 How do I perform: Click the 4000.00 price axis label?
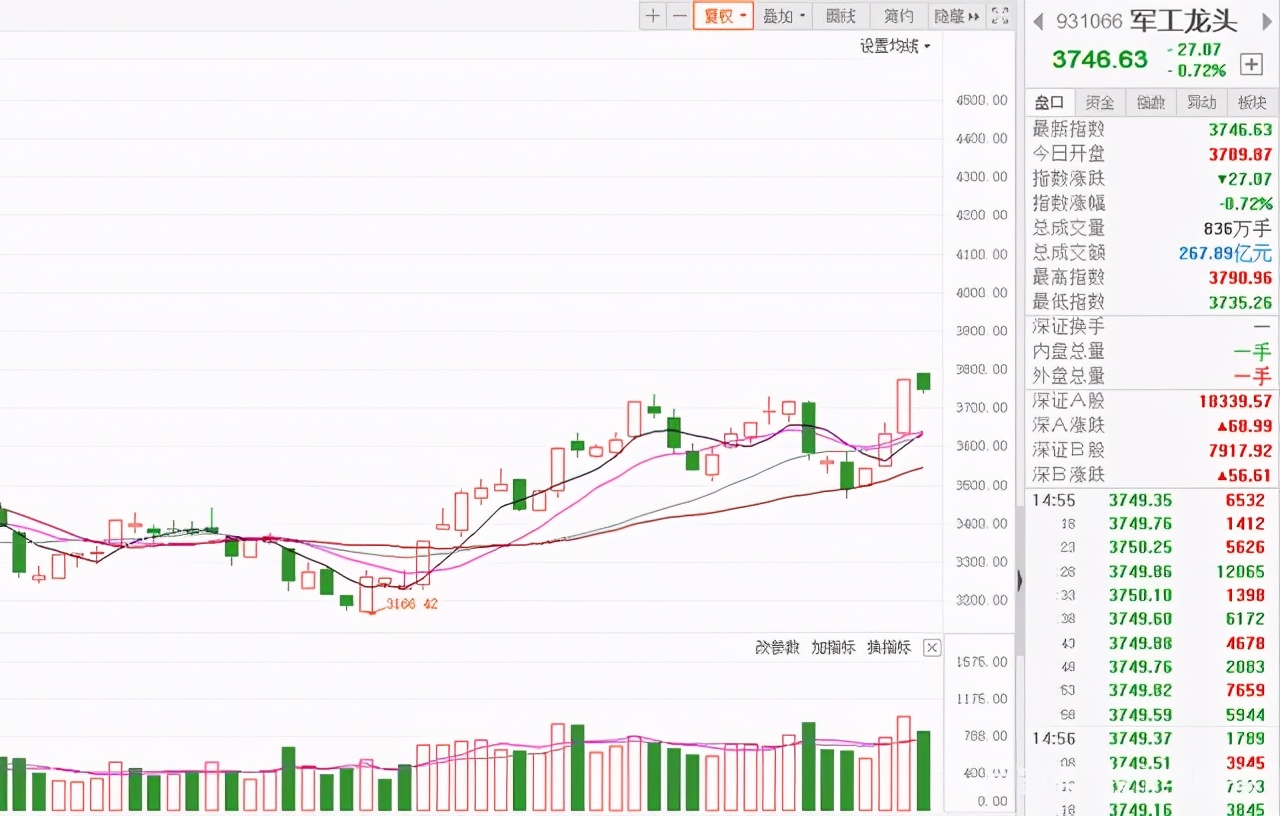point(981,293)
